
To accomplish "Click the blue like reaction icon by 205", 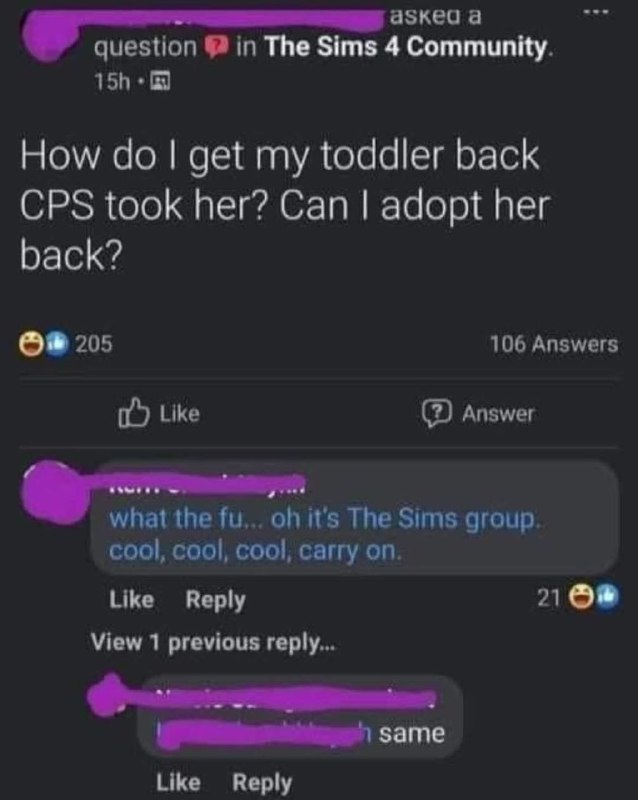I will pos(58,343).
